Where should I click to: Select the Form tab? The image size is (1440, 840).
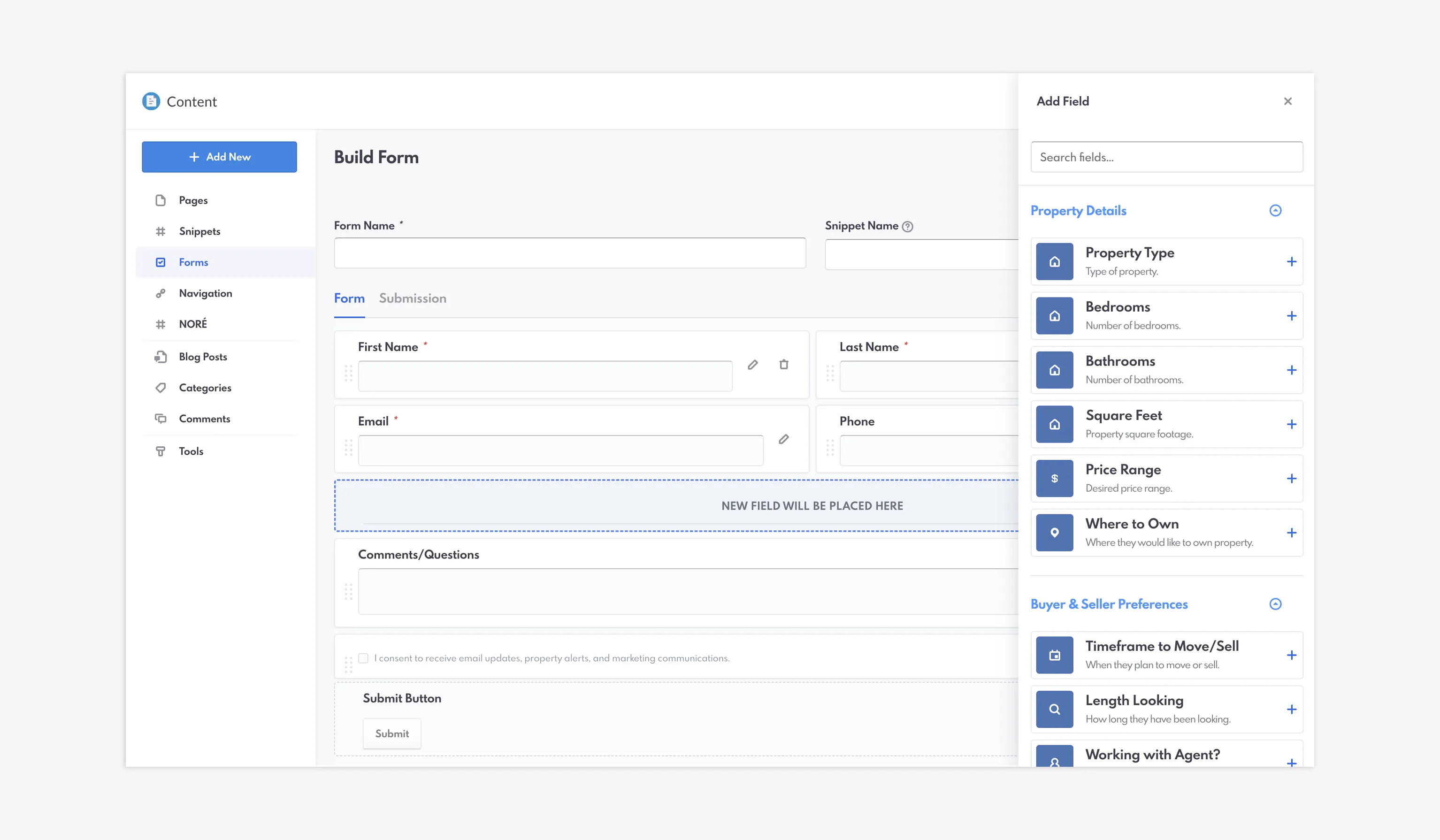pos(349,298)
